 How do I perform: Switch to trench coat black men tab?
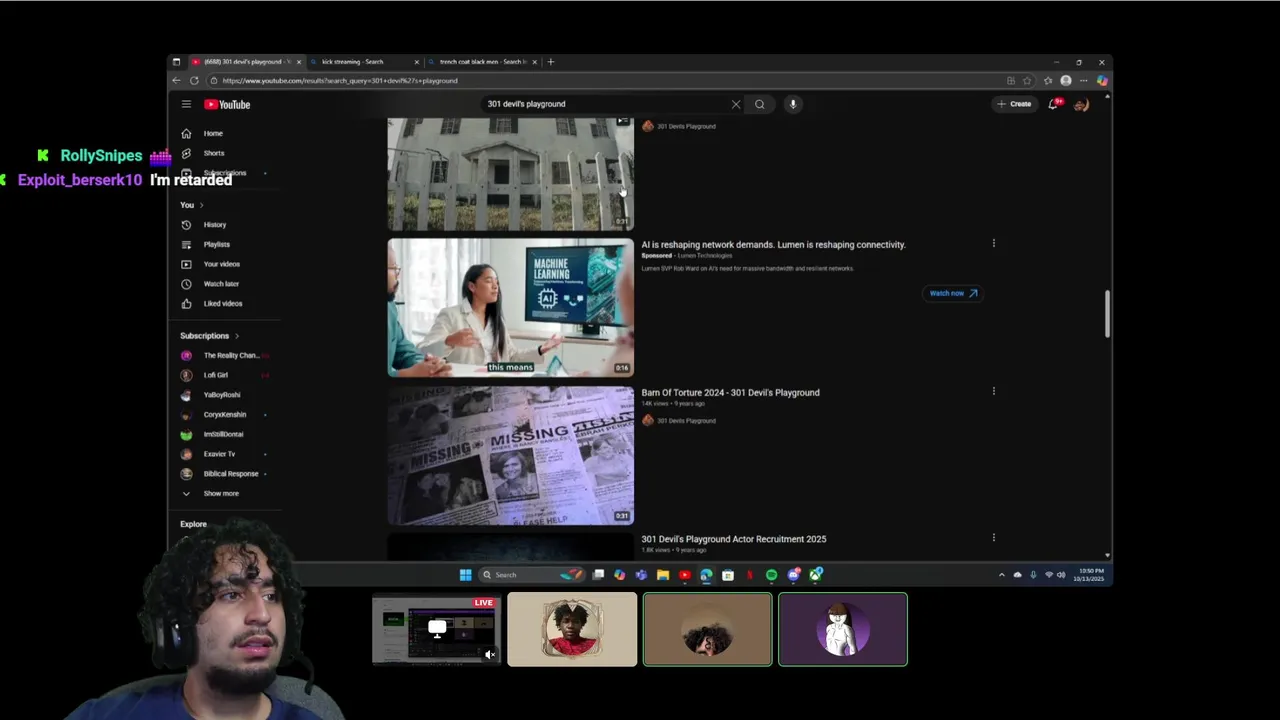coord(482,62)
